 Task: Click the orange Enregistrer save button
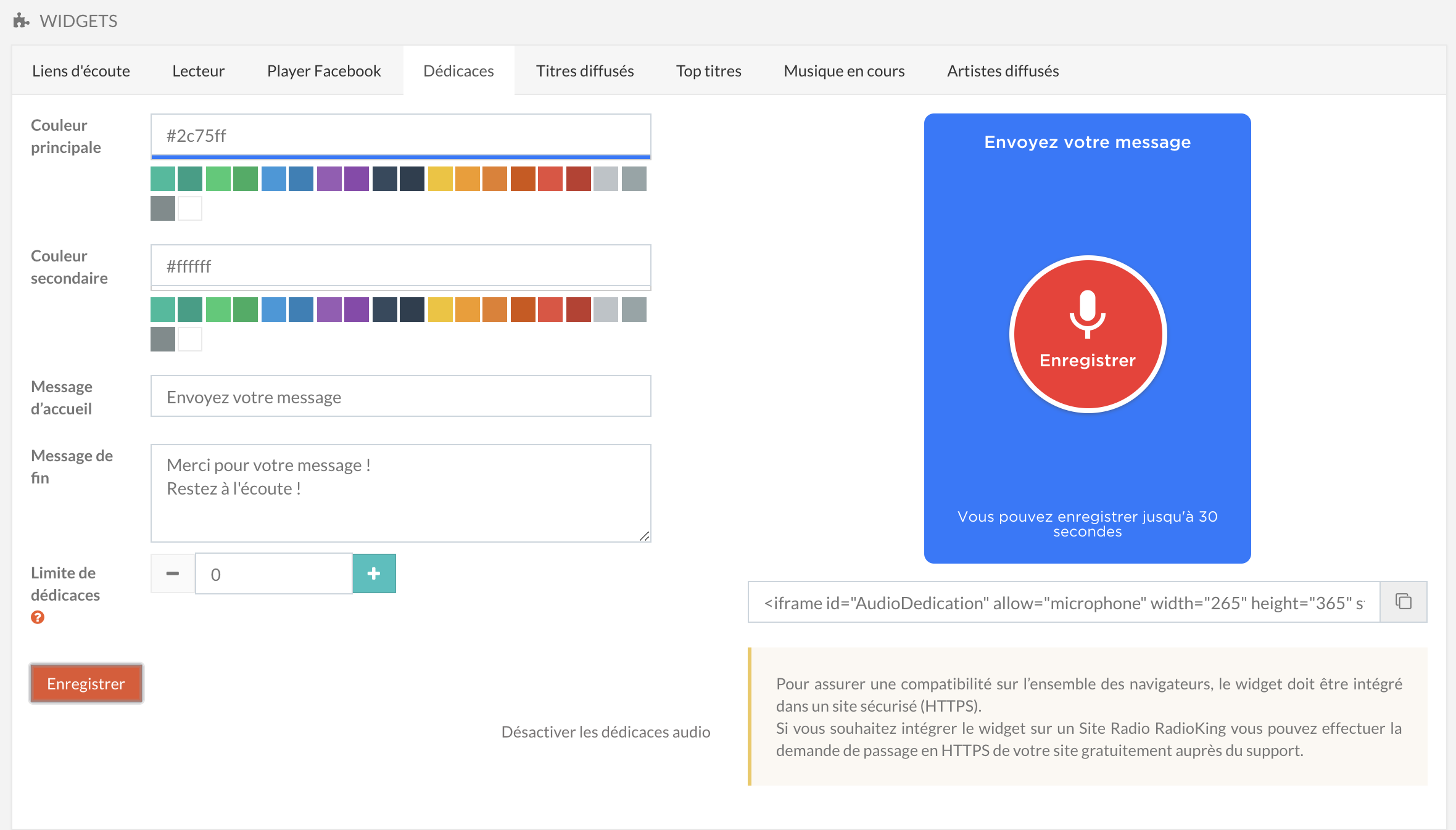86,683
